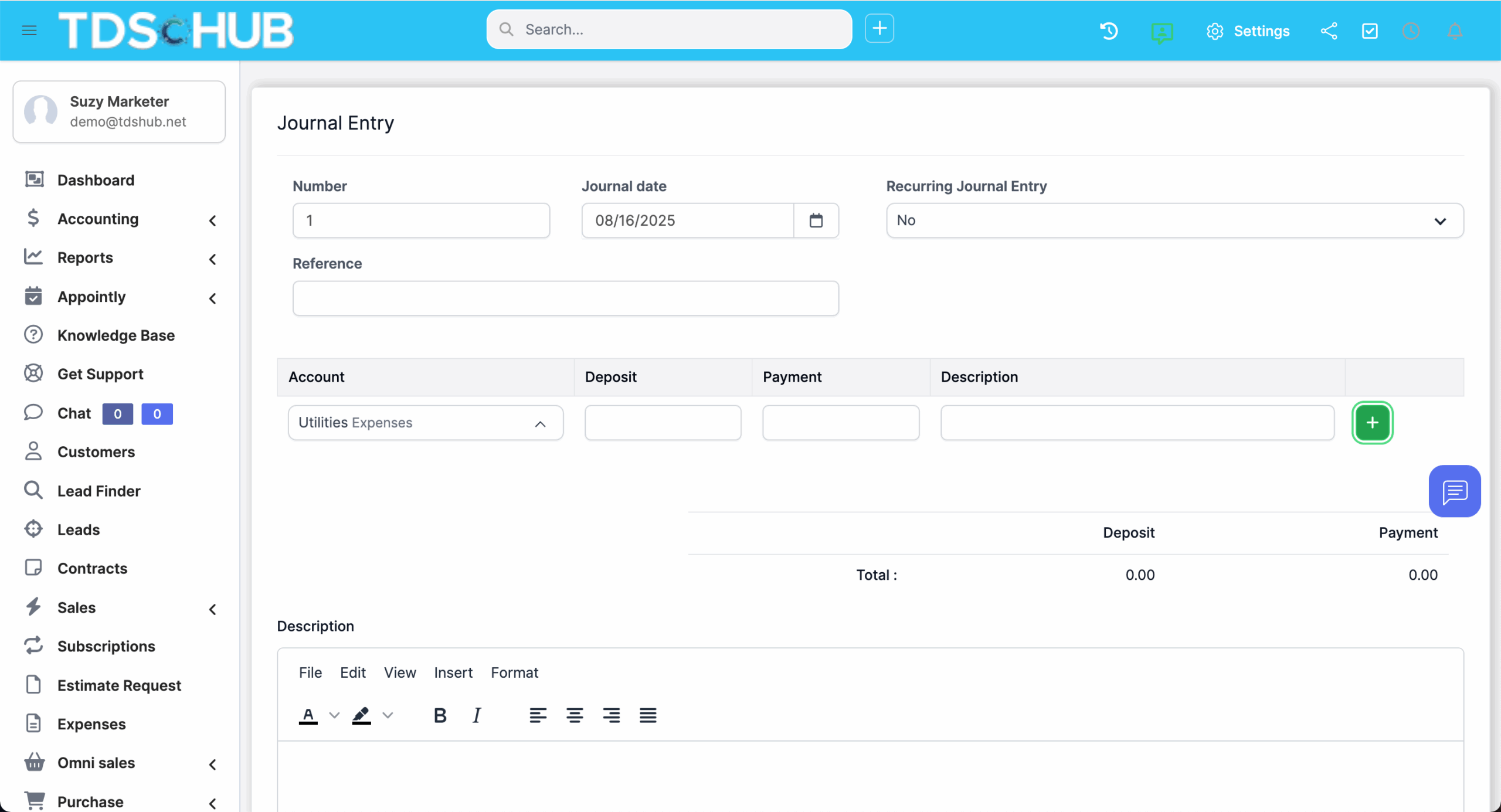Image resolution: width=1501 pixels, height=812 pixels.
Task: Open the Format menu in editor
Action: pos(514,672)
